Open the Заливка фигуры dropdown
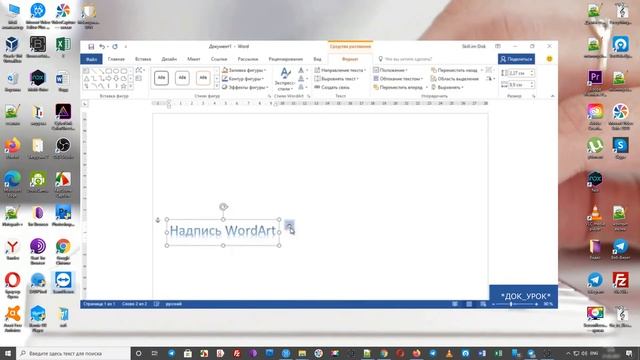The image size is (640, 360). (x=244, y=70)
